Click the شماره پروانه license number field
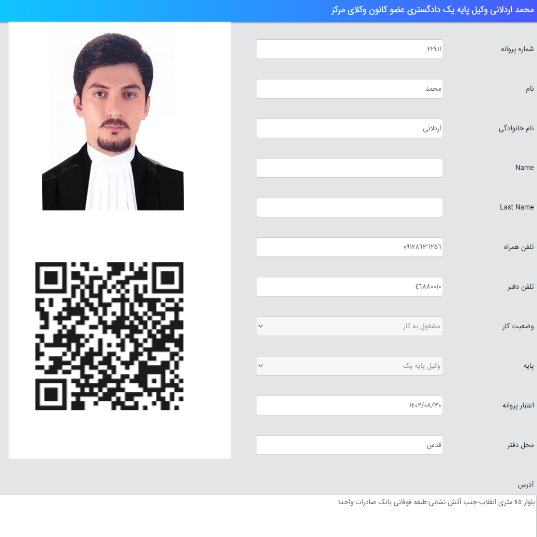The image size is (537, 537). (x=349, y=49)
